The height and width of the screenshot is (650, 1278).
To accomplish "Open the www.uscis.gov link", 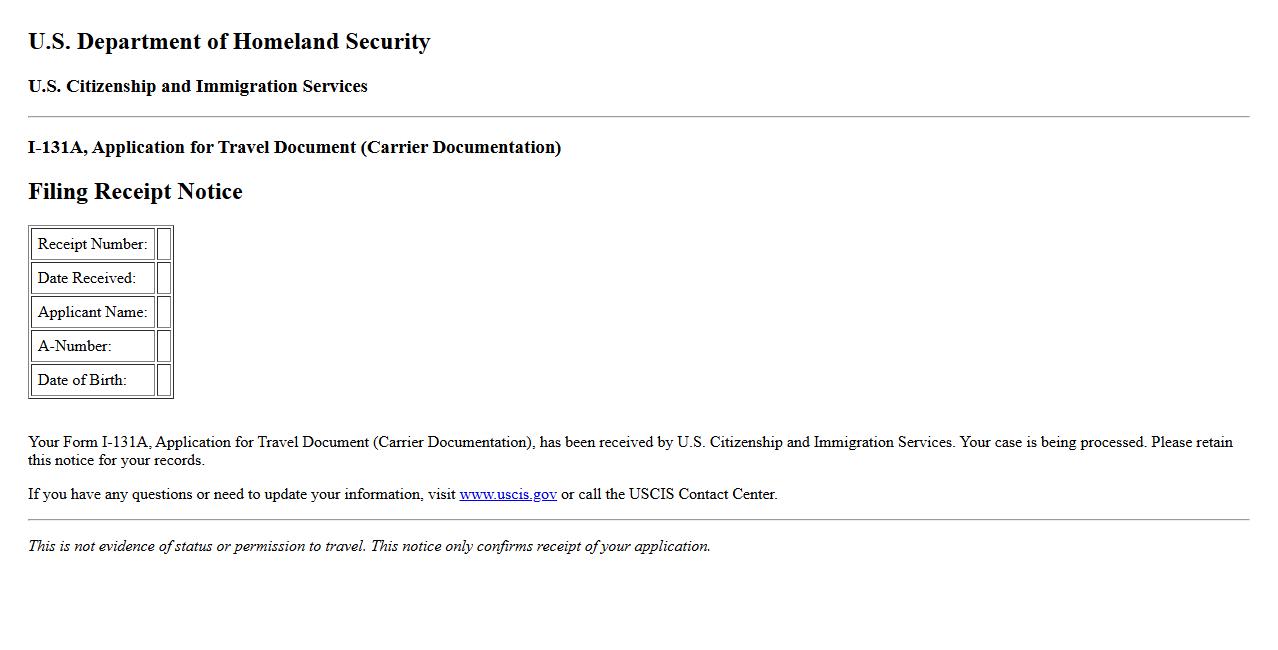I will click(x=508, y=494).
